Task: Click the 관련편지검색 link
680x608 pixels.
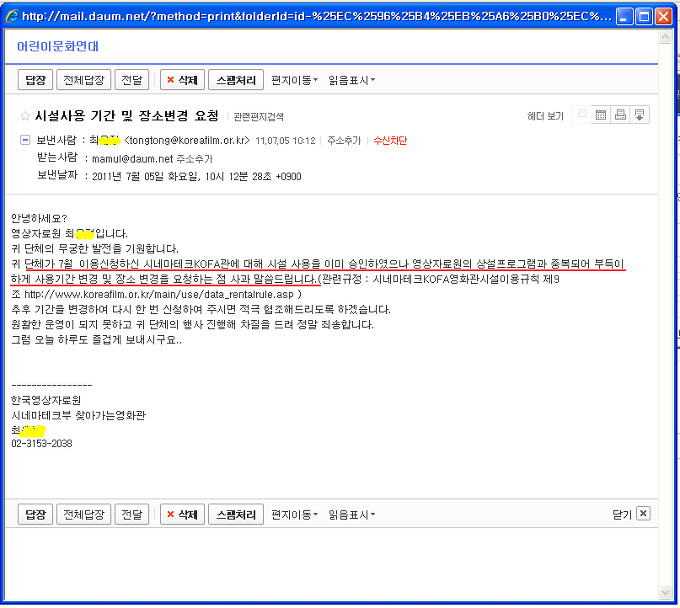Action: tap(258, 117)
